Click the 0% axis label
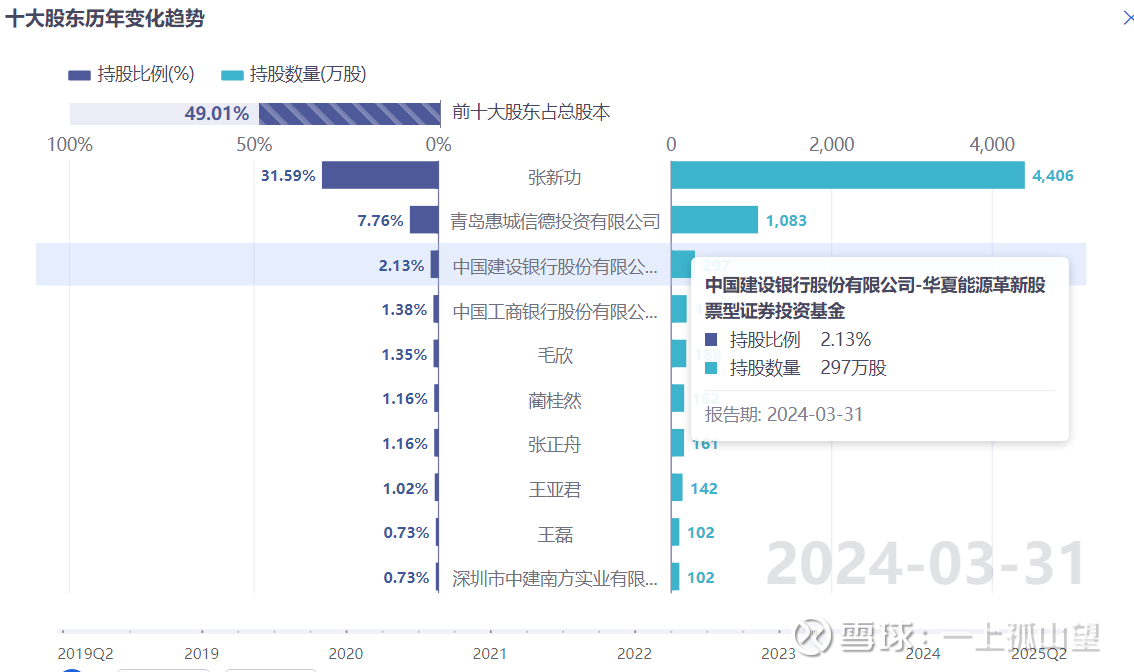The image size is (1134, 672). pos(438,145)
